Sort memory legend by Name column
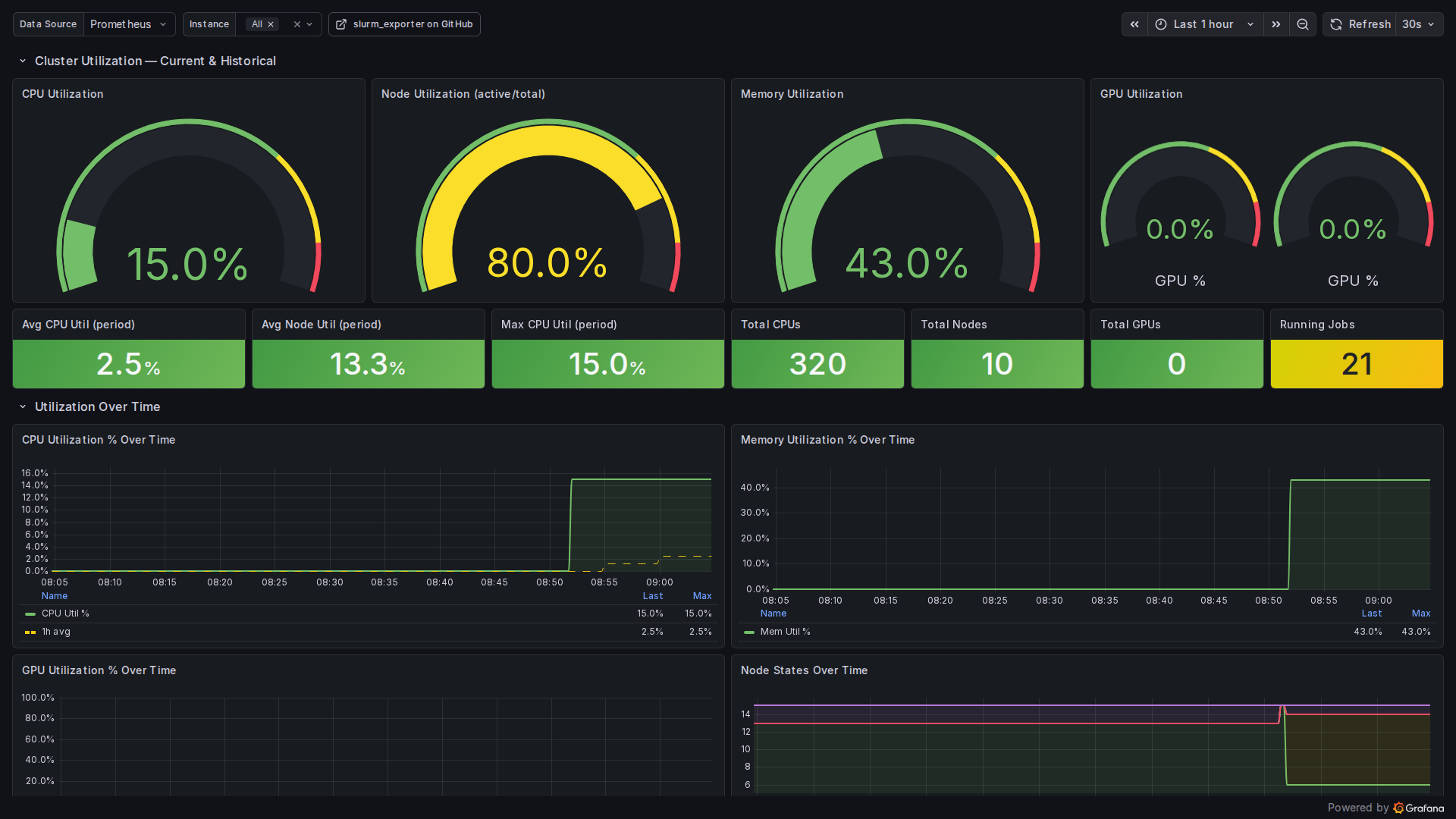 pos(773,613)
